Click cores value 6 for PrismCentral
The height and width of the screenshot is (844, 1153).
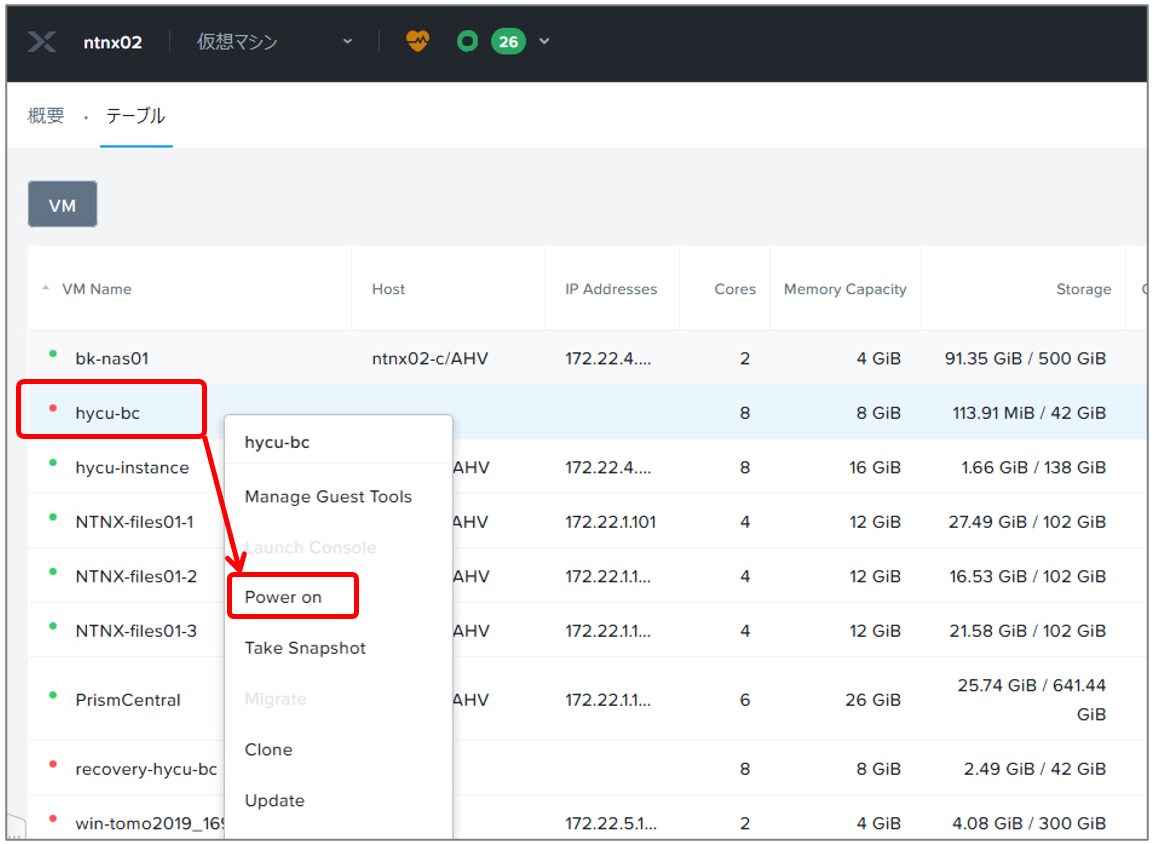pyautogui.click(x=745, y=700)
